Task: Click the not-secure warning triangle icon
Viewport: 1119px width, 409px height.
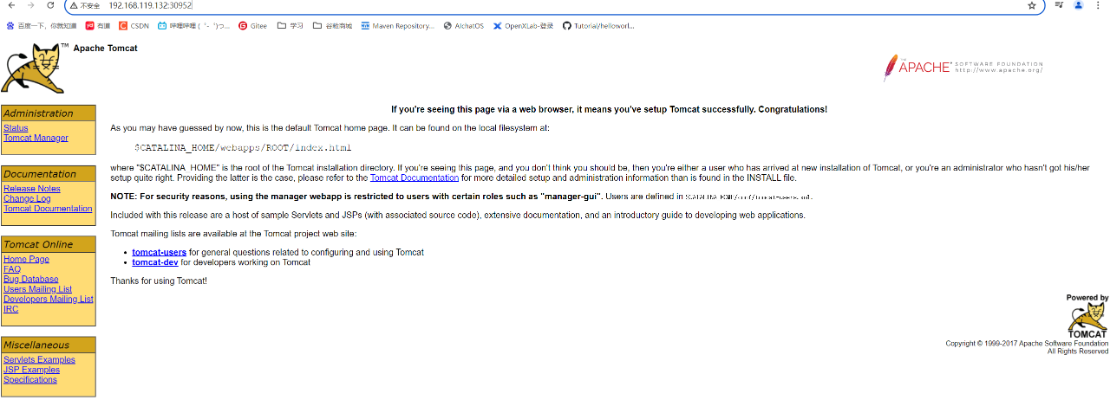Action: pos(74,5)
